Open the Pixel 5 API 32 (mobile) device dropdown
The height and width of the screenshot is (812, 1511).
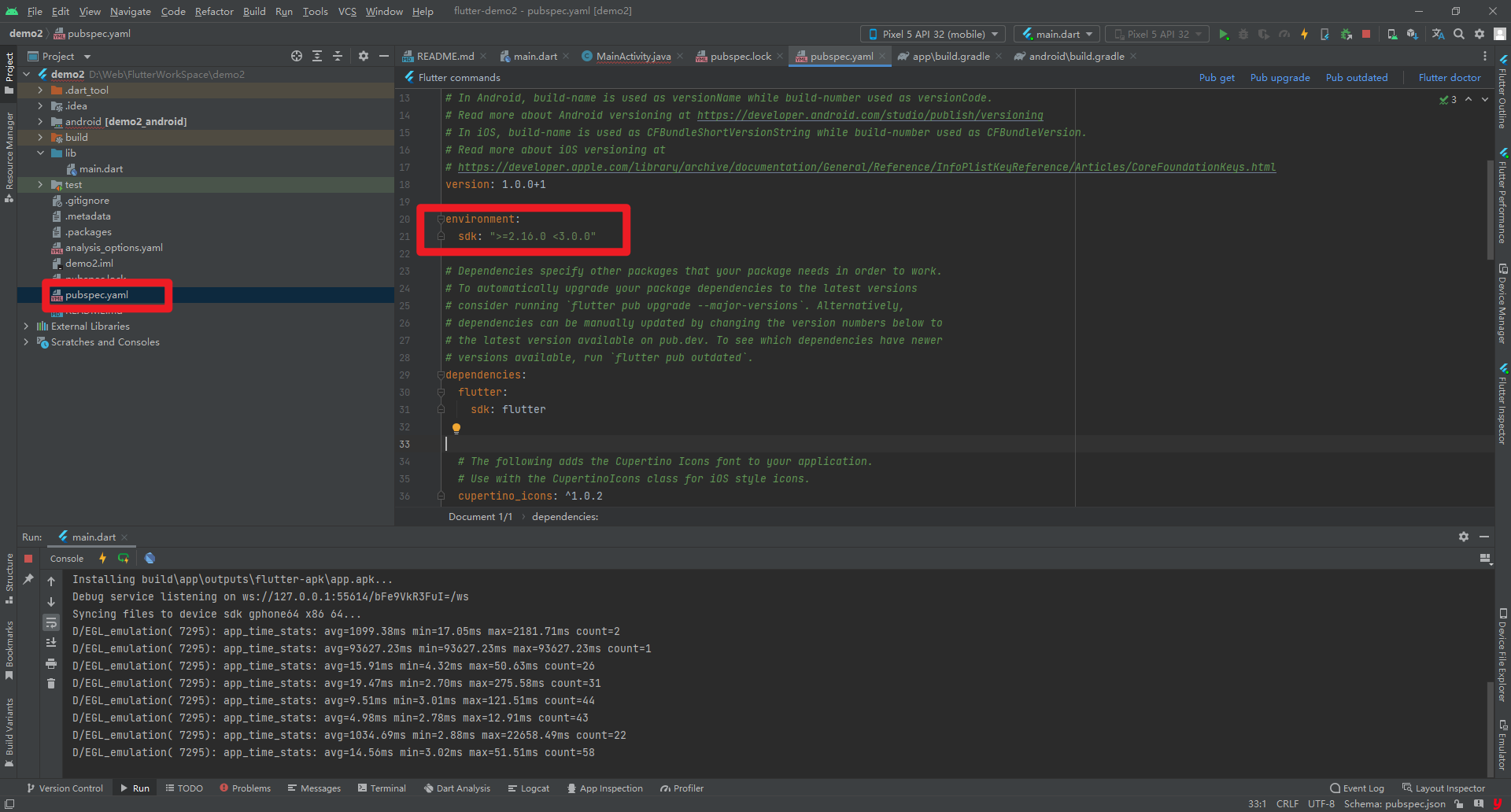[933, 34]
